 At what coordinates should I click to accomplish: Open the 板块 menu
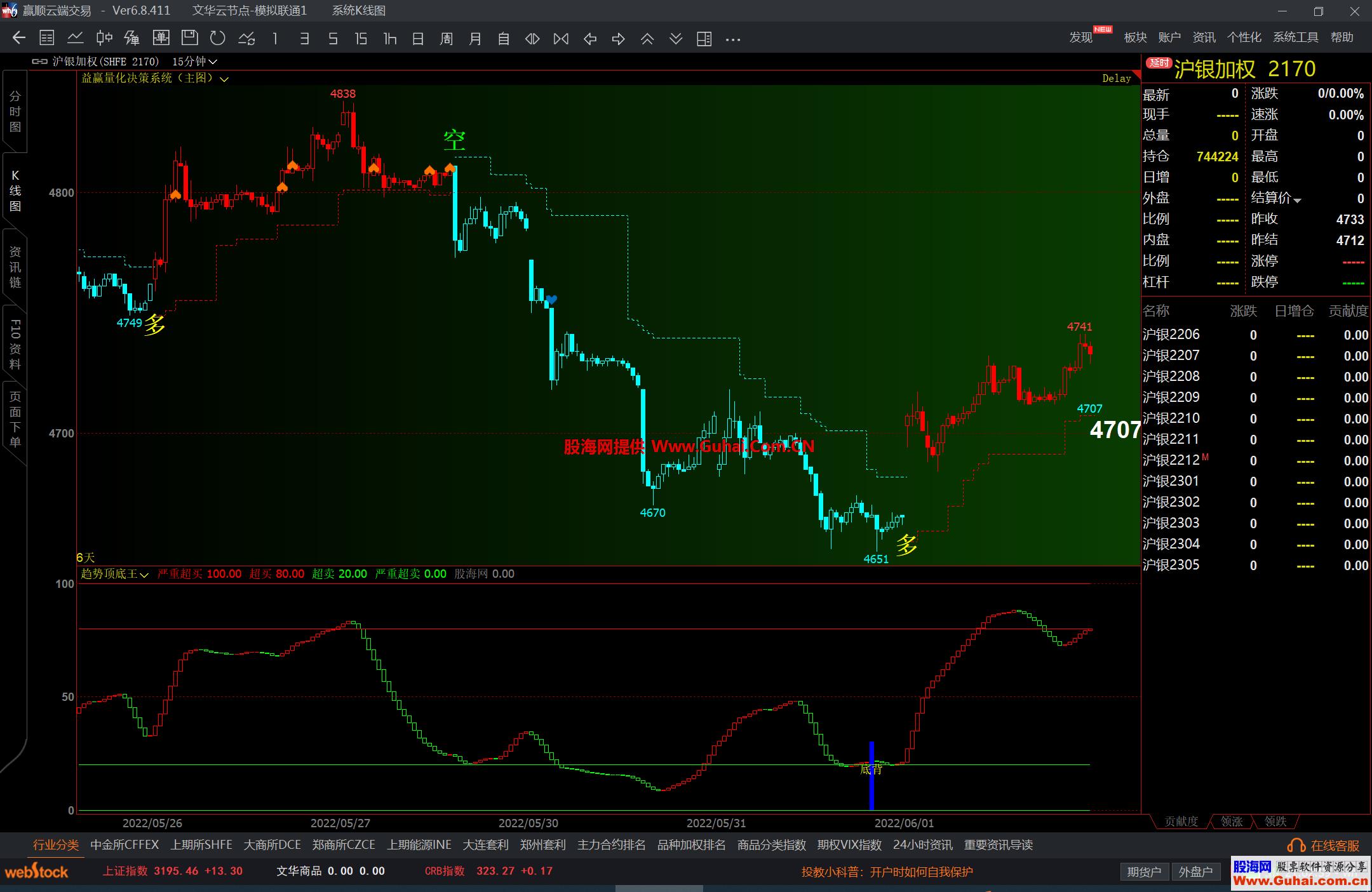(1135, 37)
